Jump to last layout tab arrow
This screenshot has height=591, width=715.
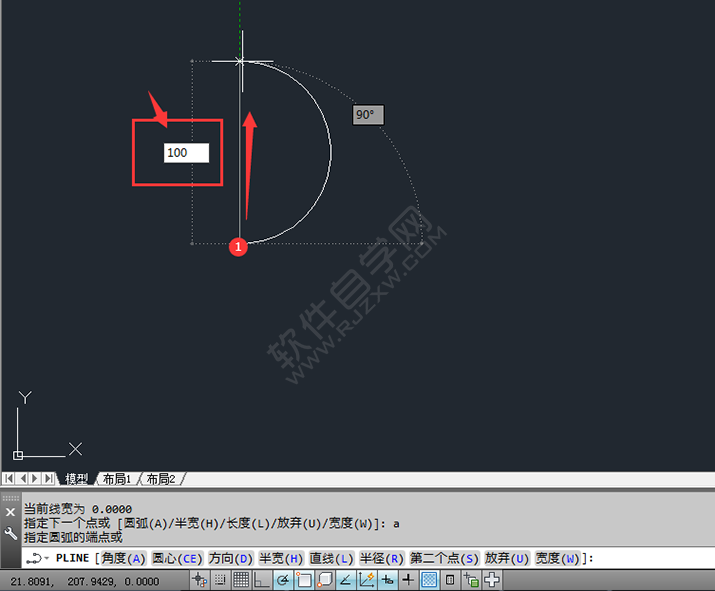tap(48, 478)
